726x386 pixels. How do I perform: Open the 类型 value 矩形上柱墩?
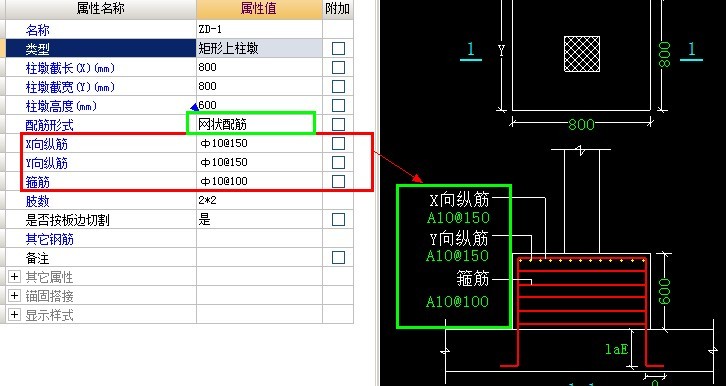click(x=259, y=48)
